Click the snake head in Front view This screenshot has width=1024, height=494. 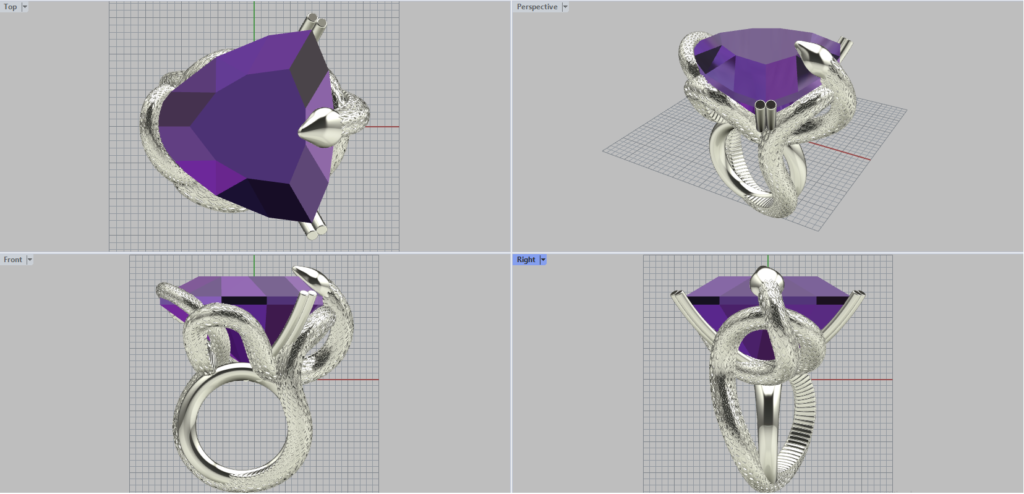(308, 276)
